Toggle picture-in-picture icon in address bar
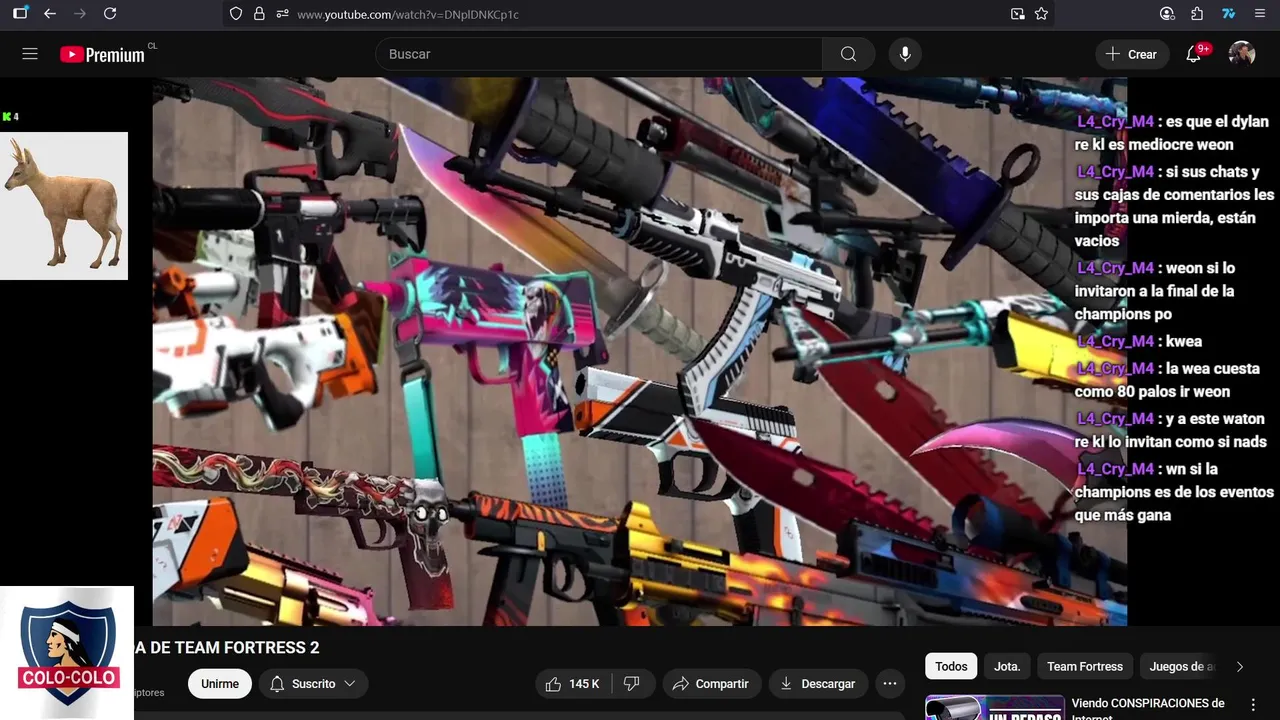The image size is (1280, 720). 1018,14
